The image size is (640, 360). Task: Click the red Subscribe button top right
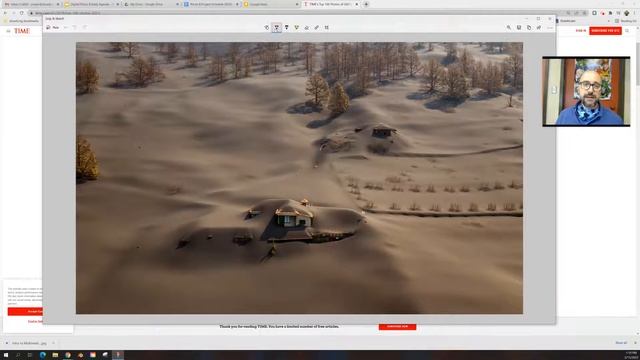605,31
